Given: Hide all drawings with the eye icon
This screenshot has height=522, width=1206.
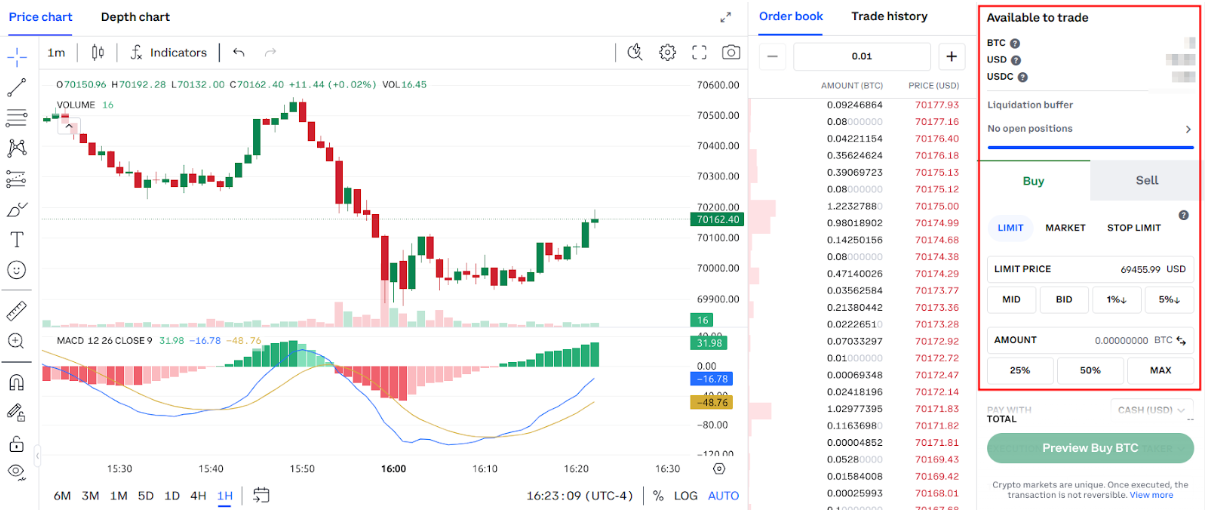Looking at the screenshot, I should (16, 470).
